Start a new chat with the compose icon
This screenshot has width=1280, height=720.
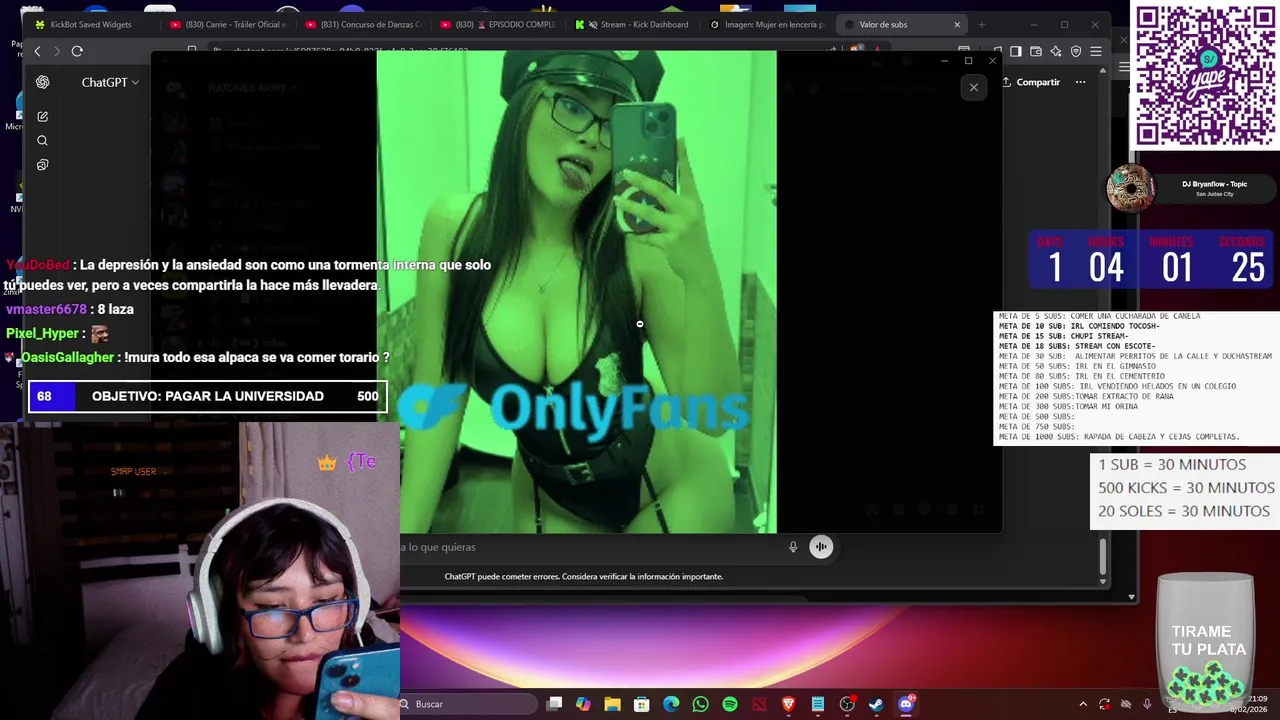[42, 117]
